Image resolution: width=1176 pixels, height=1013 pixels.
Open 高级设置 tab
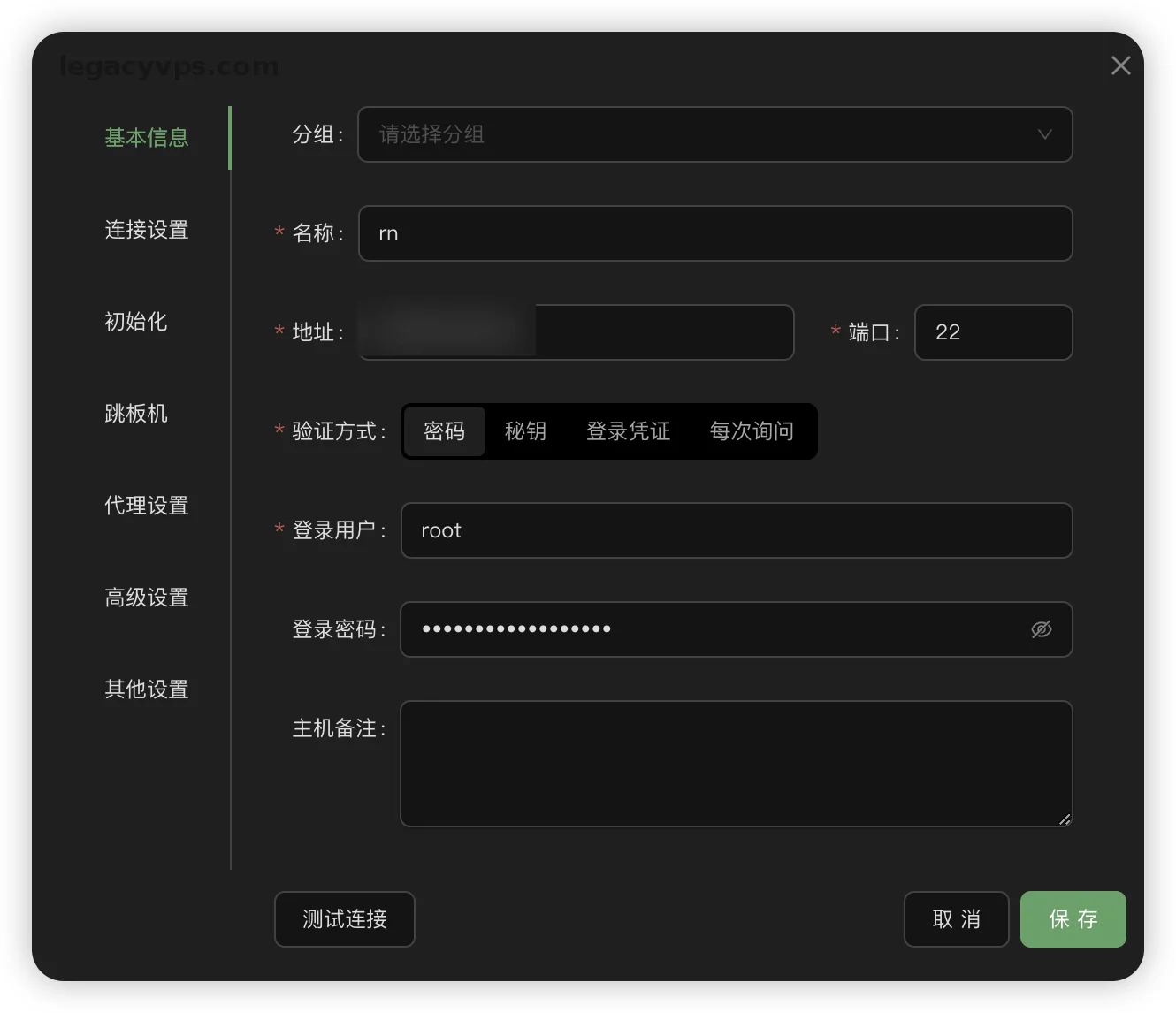click(147, 598)
